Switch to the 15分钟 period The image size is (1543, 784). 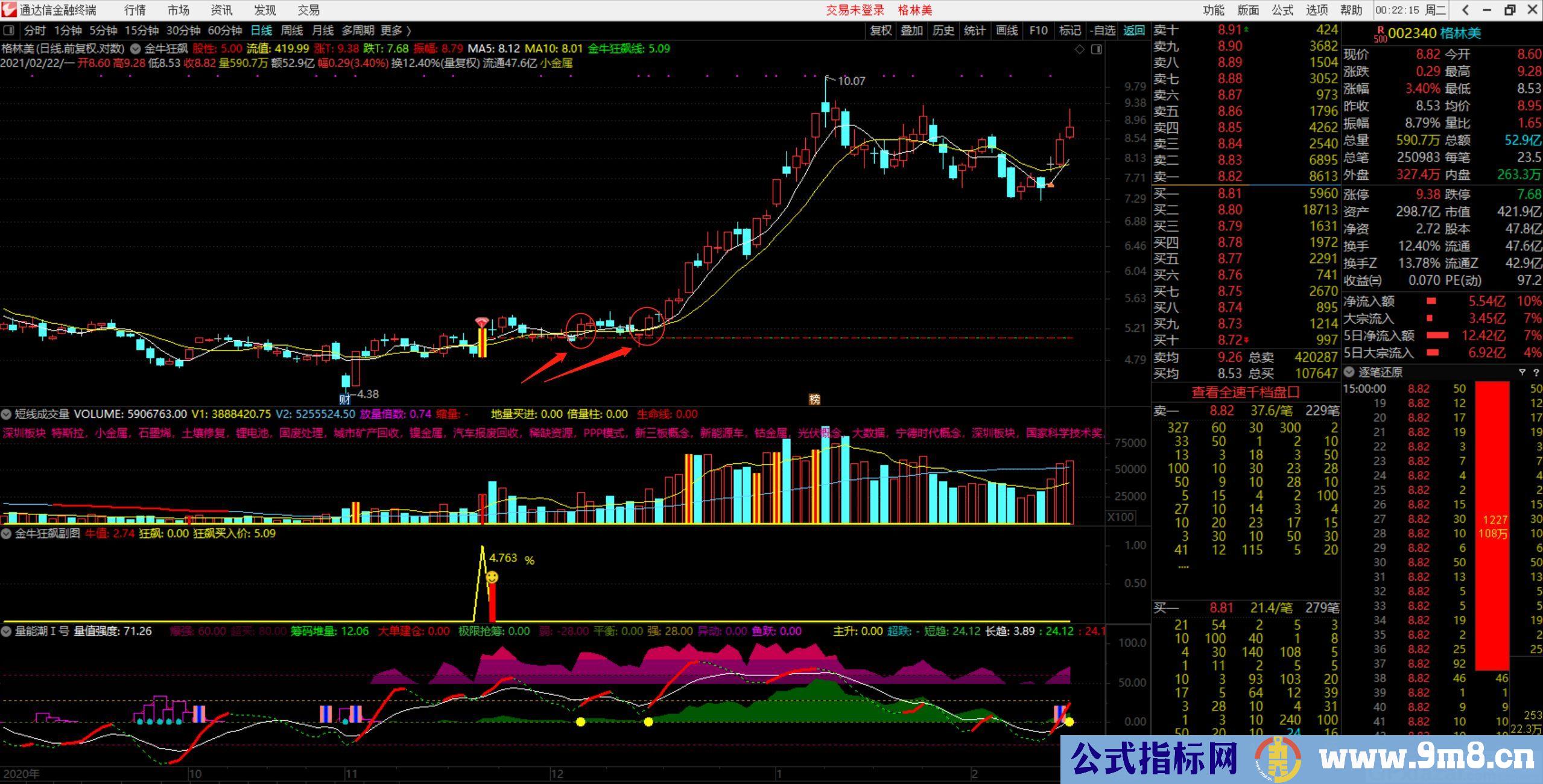(x=142, y=30)
